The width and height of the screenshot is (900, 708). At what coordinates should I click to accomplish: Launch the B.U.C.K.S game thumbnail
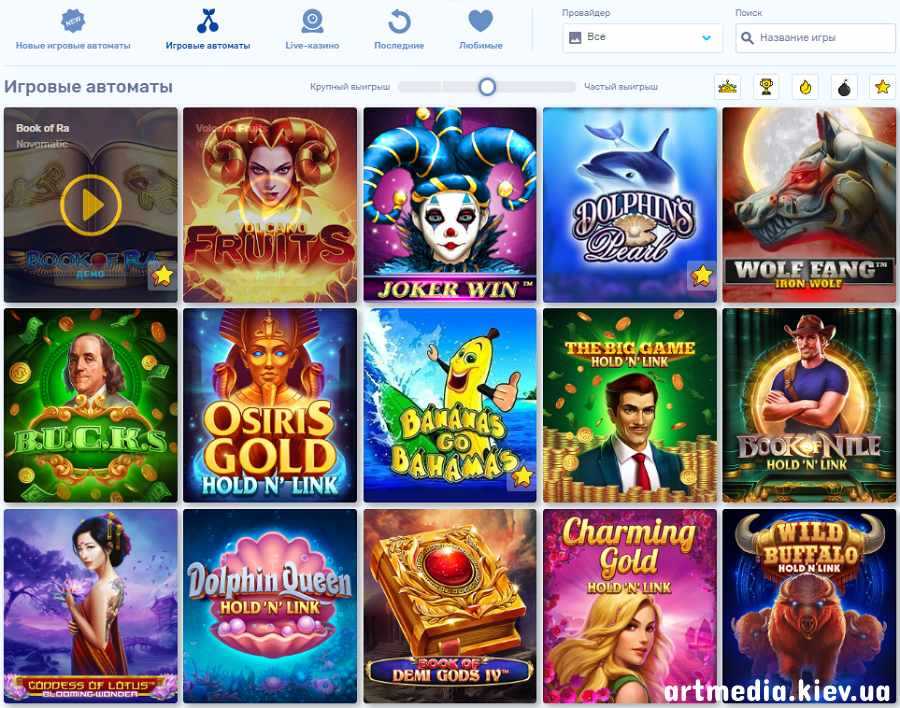click(x=91, y=405)
